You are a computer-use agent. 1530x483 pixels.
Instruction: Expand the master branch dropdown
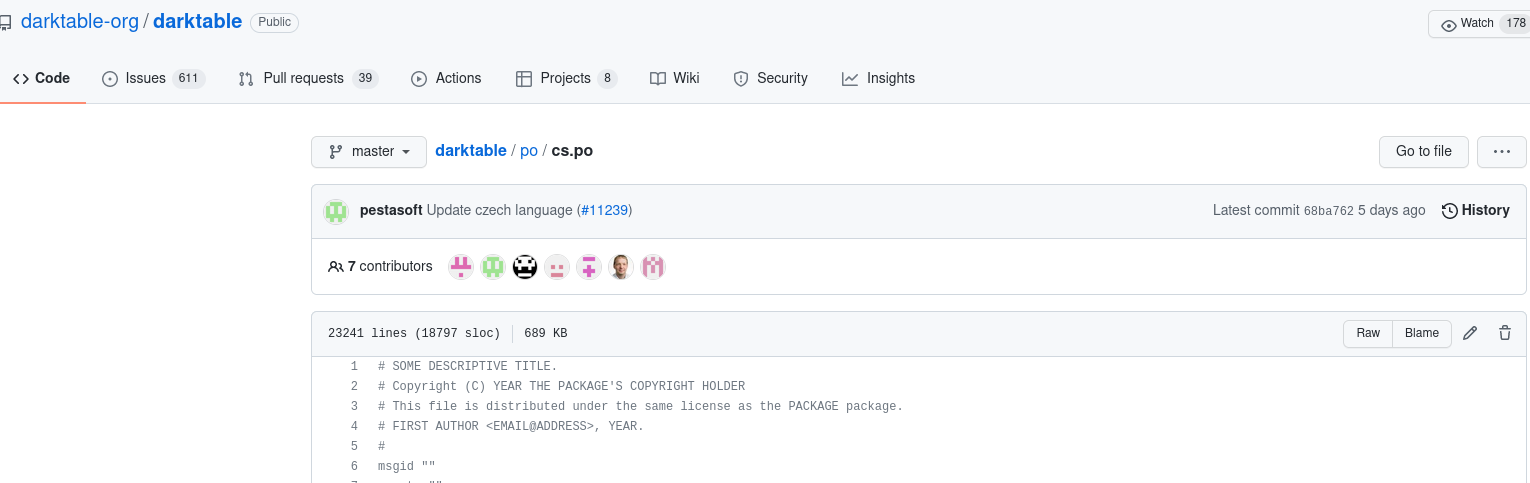pos(369,152)
